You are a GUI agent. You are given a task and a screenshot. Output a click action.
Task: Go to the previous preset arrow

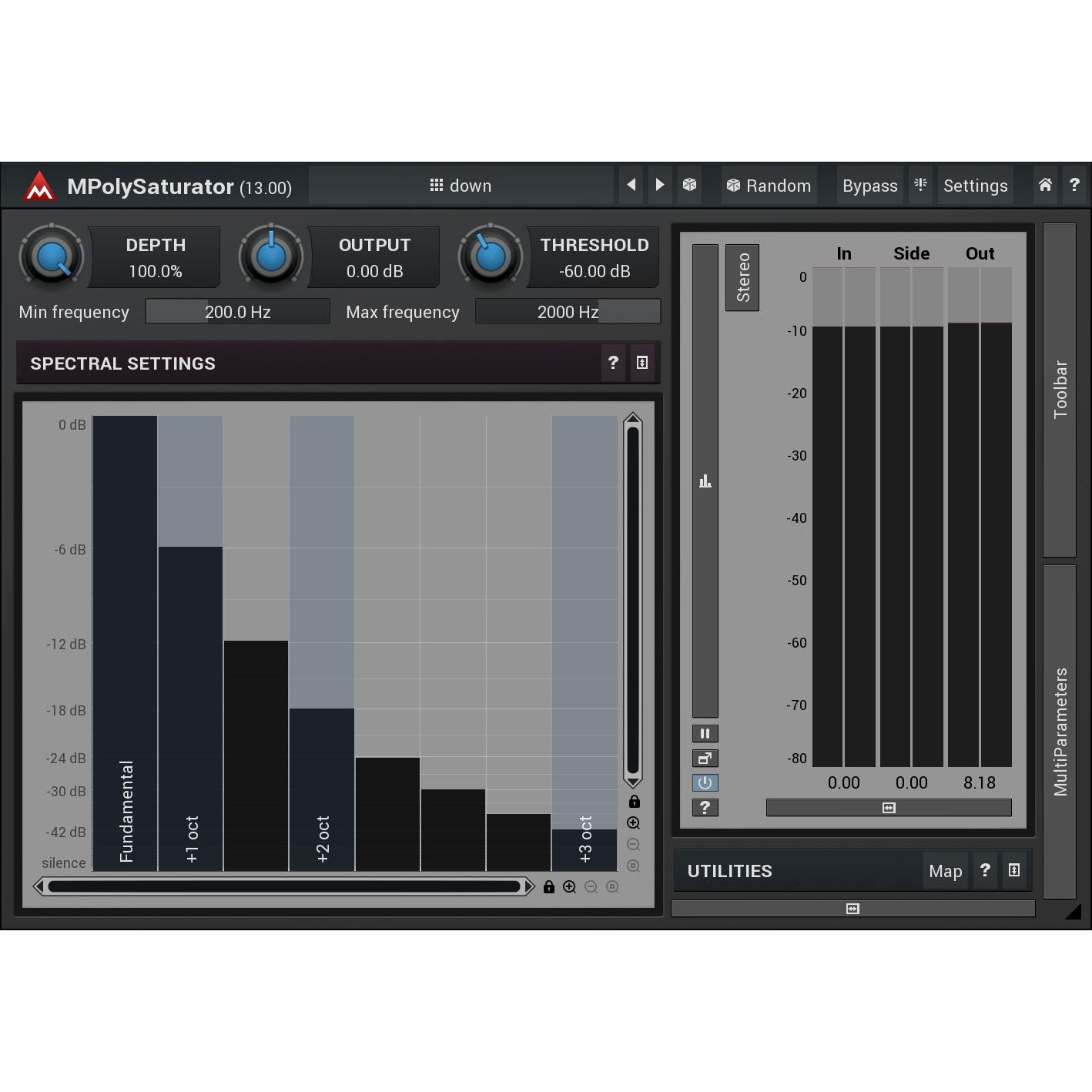point(631,185)
